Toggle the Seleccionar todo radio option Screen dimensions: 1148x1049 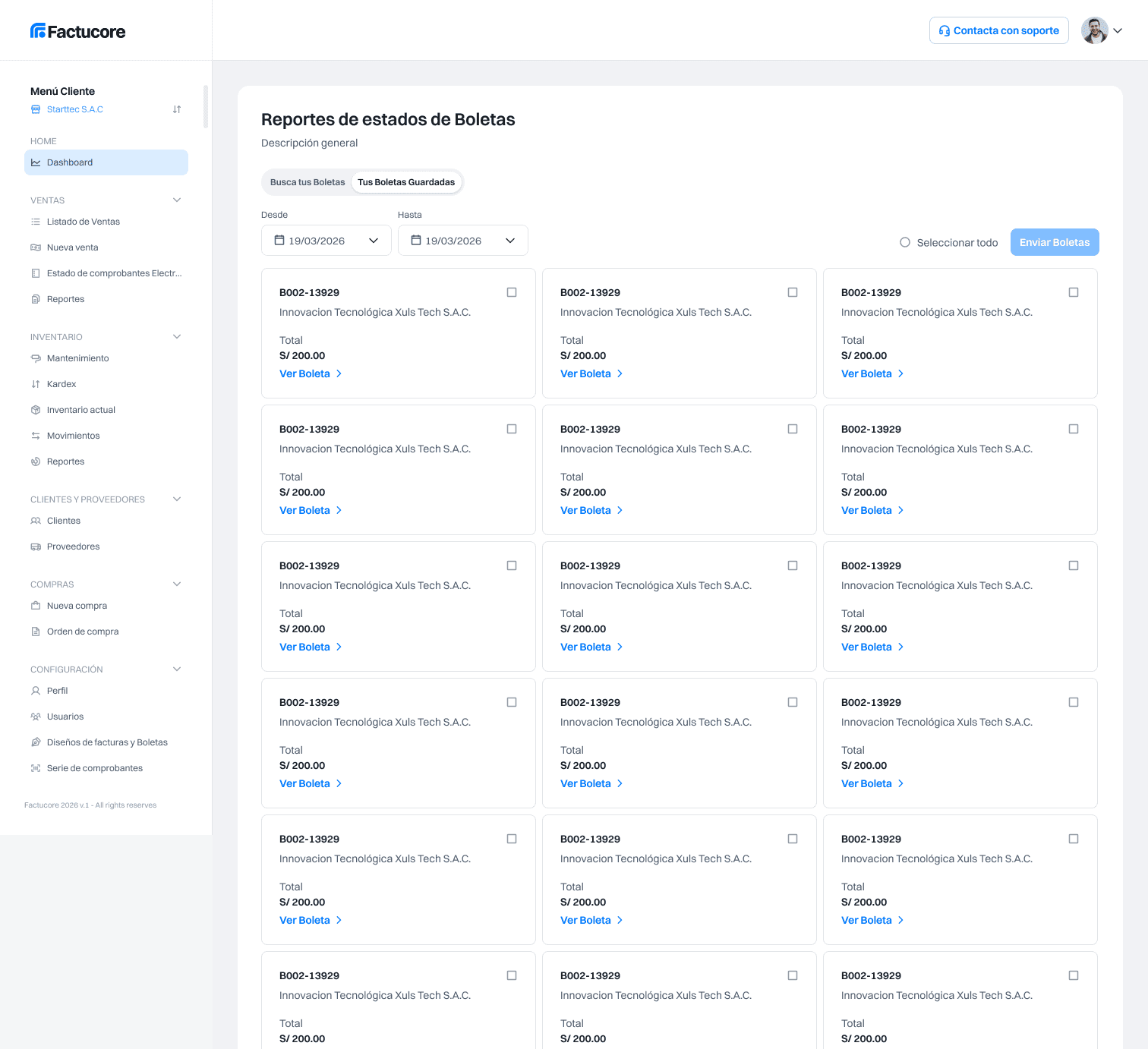tap(905, 243)
